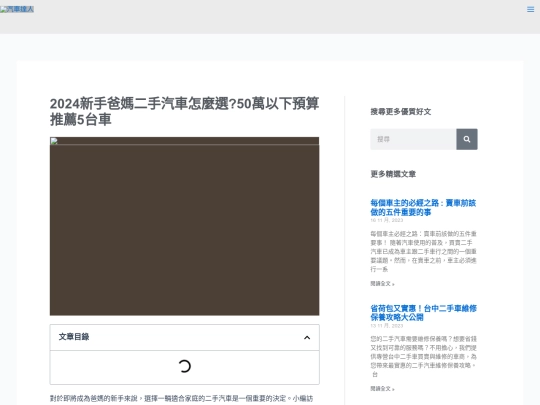Viewport: 540px width, 405px height.
Task: Click date under 每個車主的必經之路 article
Action: click(387, 220)
